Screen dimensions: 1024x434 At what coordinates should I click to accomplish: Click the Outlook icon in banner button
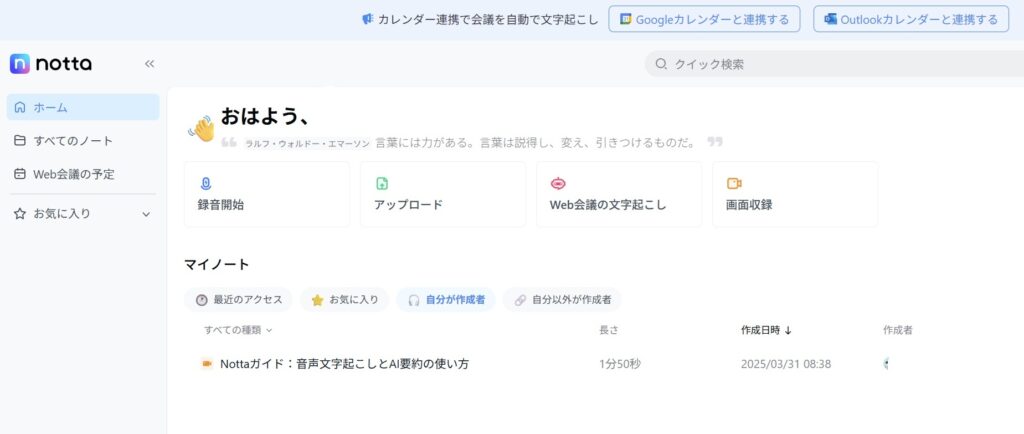[831, 19]
